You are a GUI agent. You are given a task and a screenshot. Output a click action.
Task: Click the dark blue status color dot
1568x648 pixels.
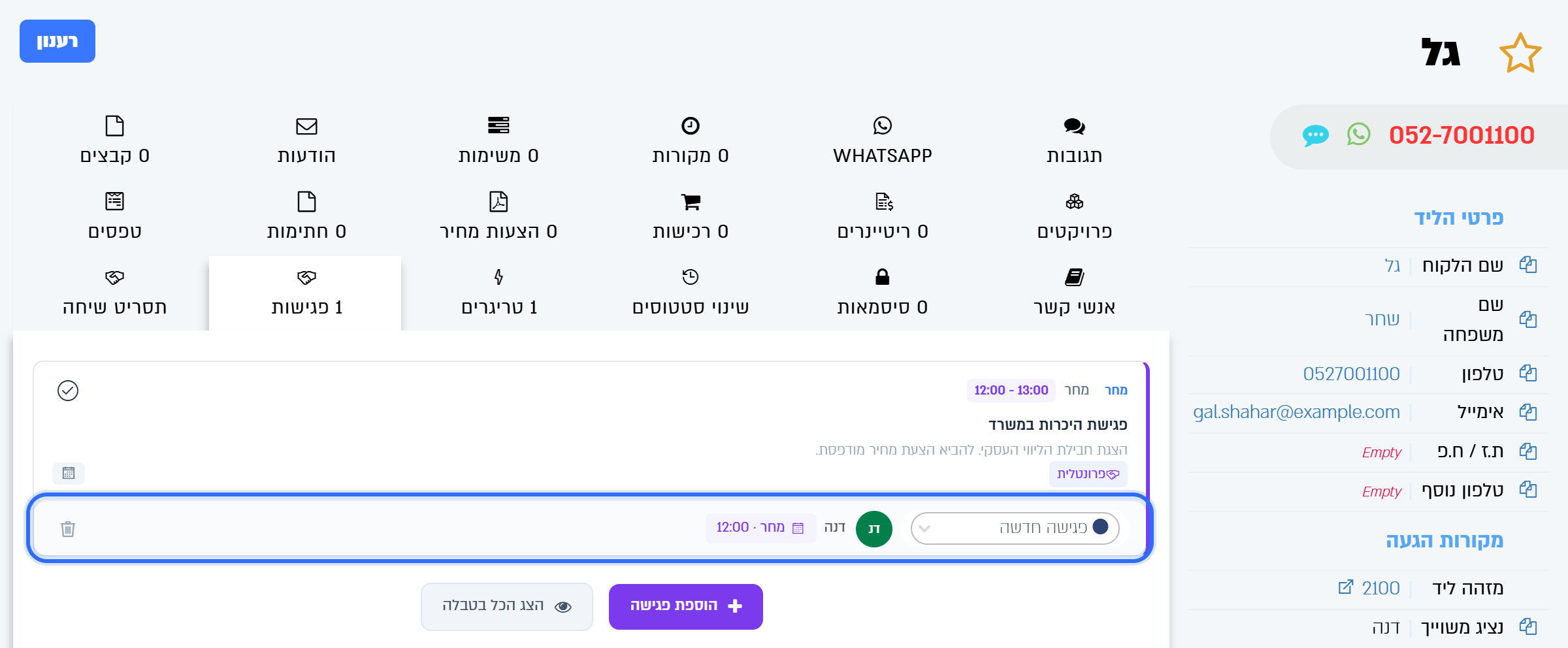coord(1100,526)
